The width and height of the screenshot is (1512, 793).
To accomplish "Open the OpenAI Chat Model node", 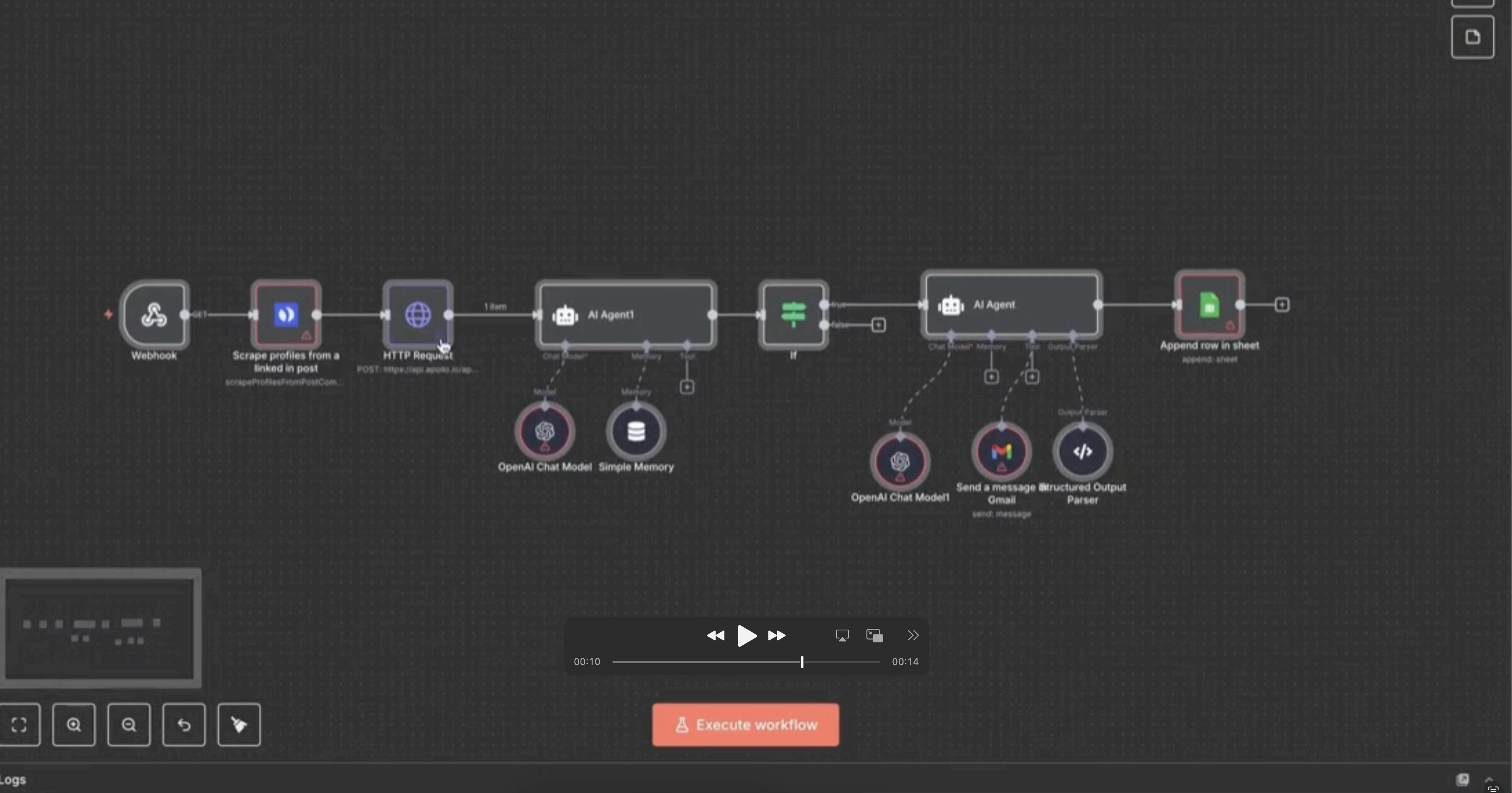I will click(545, 432).
